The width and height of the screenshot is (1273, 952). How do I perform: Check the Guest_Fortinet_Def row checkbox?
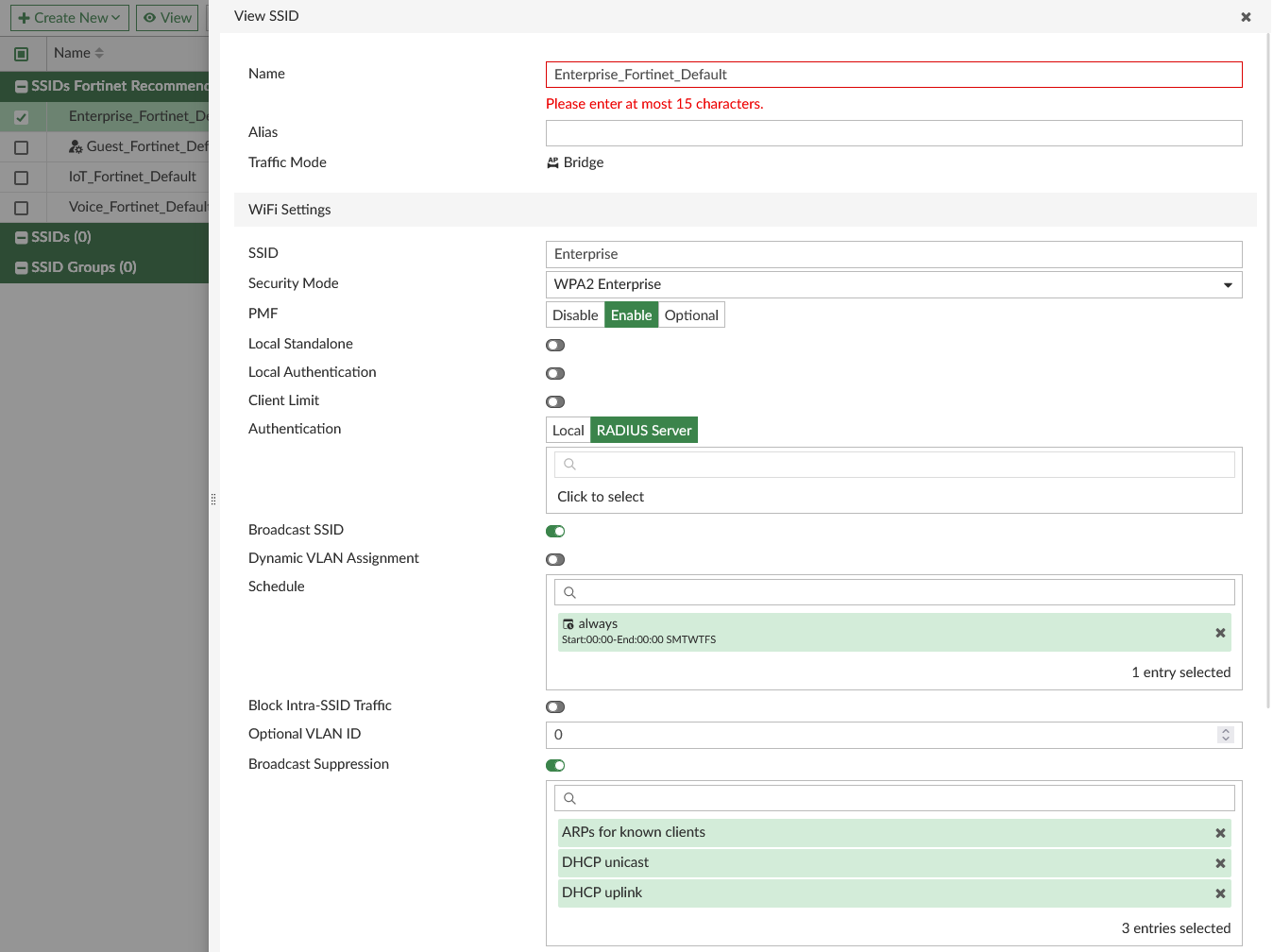(x=22, y=147)
